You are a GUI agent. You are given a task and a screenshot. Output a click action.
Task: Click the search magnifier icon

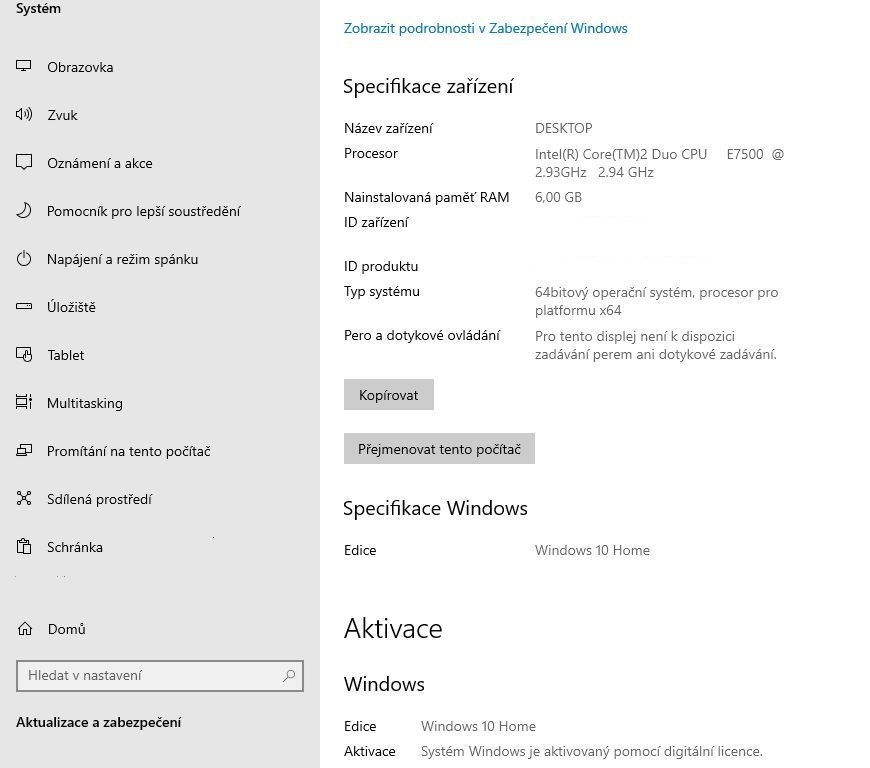289,676
